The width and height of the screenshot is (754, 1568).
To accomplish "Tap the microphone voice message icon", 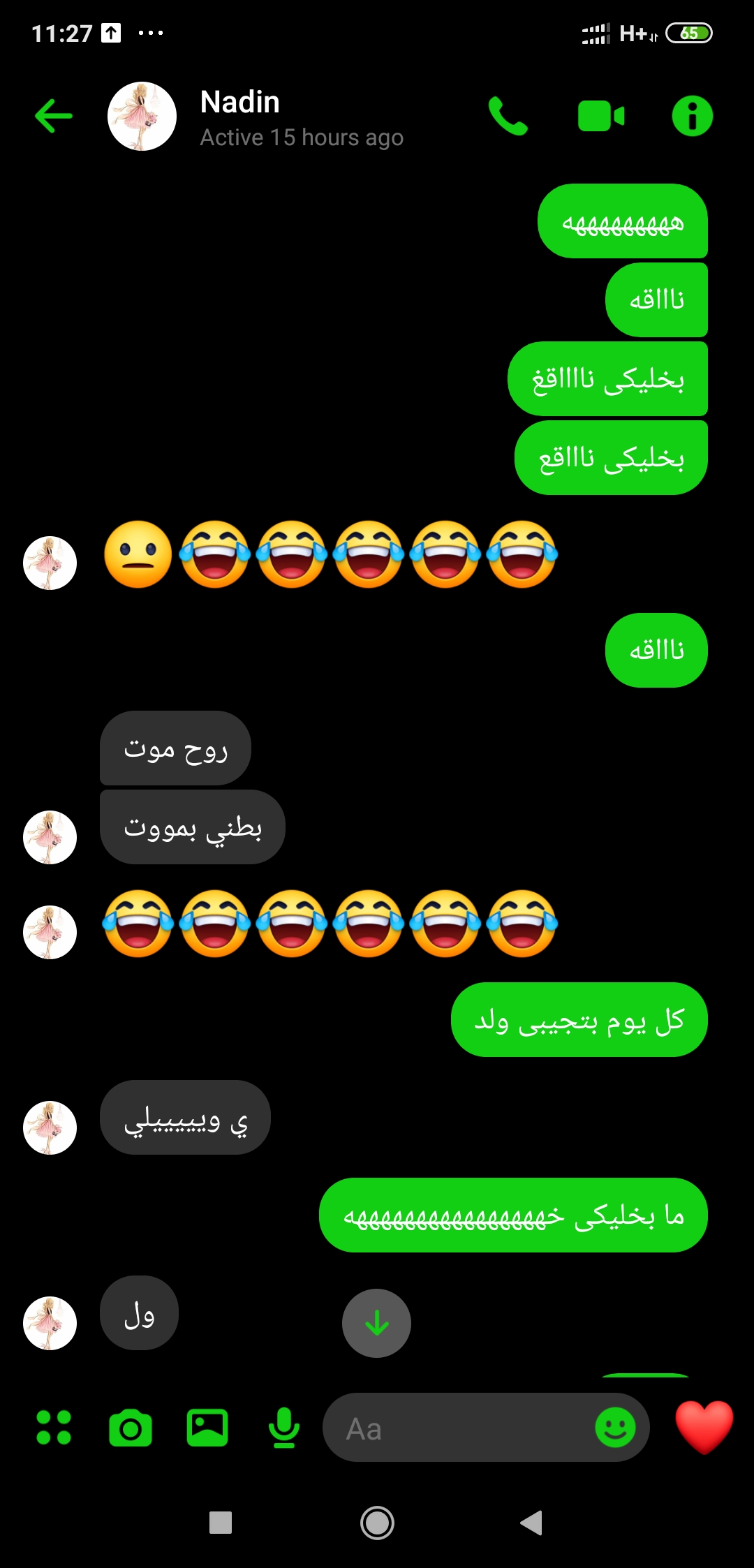I will (x=284, y=1428).
